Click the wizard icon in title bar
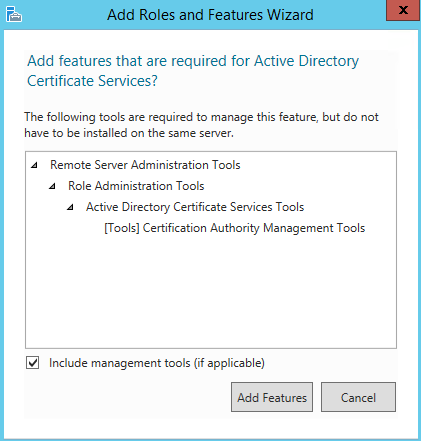 pyautogui.click(x=14, y=14)
